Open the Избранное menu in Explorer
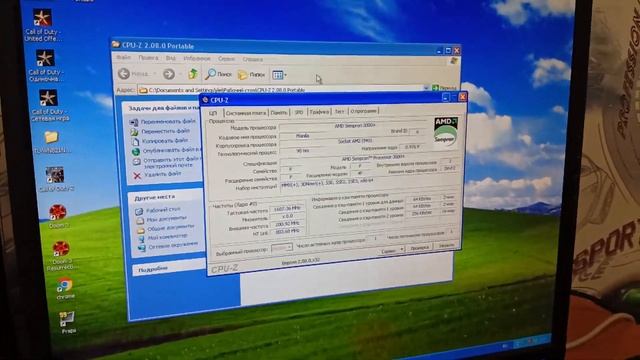Image resolution: width=640 pixels, height=360 pixels. (x=197, y=59)
